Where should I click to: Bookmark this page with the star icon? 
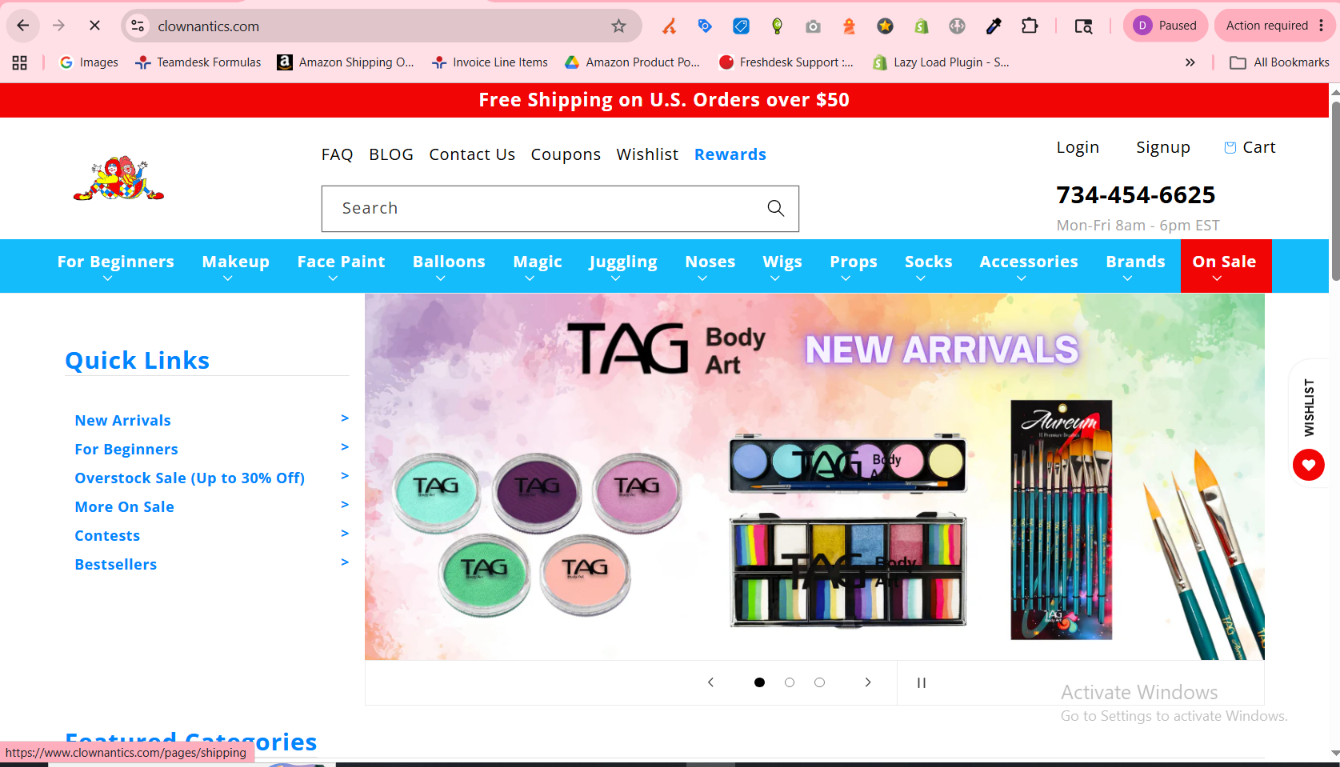619,26
